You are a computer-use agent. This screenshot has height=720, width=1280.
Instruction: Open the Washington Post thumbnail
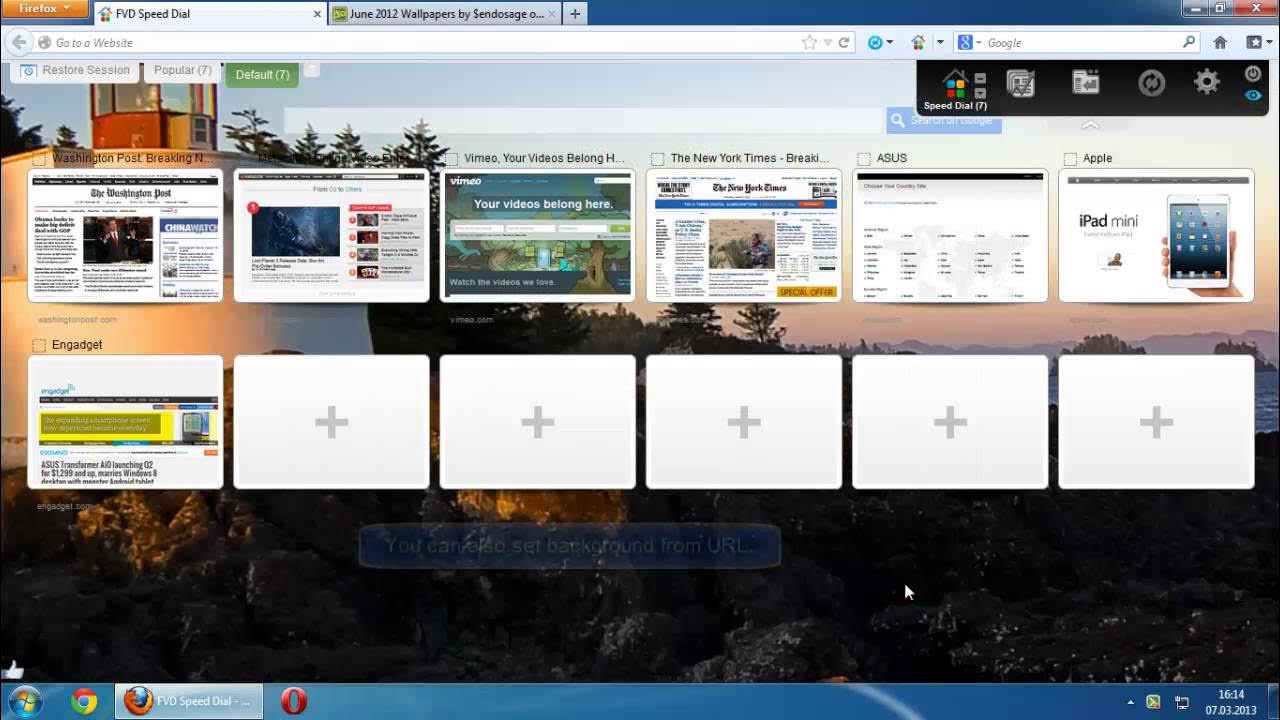(125, 235)
